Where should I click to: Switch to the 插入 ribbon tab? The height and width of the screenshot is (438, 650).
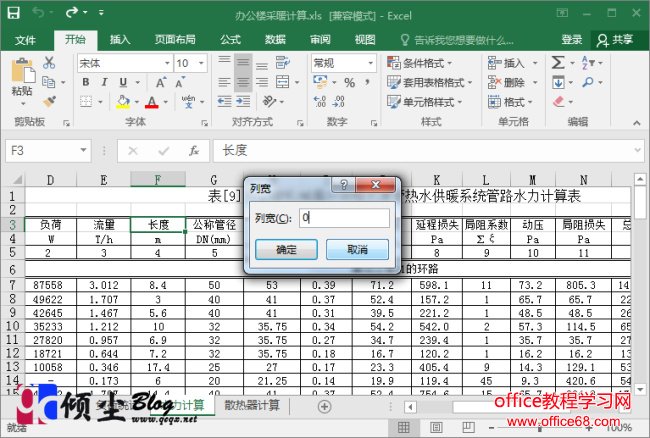tap(120, 40)
